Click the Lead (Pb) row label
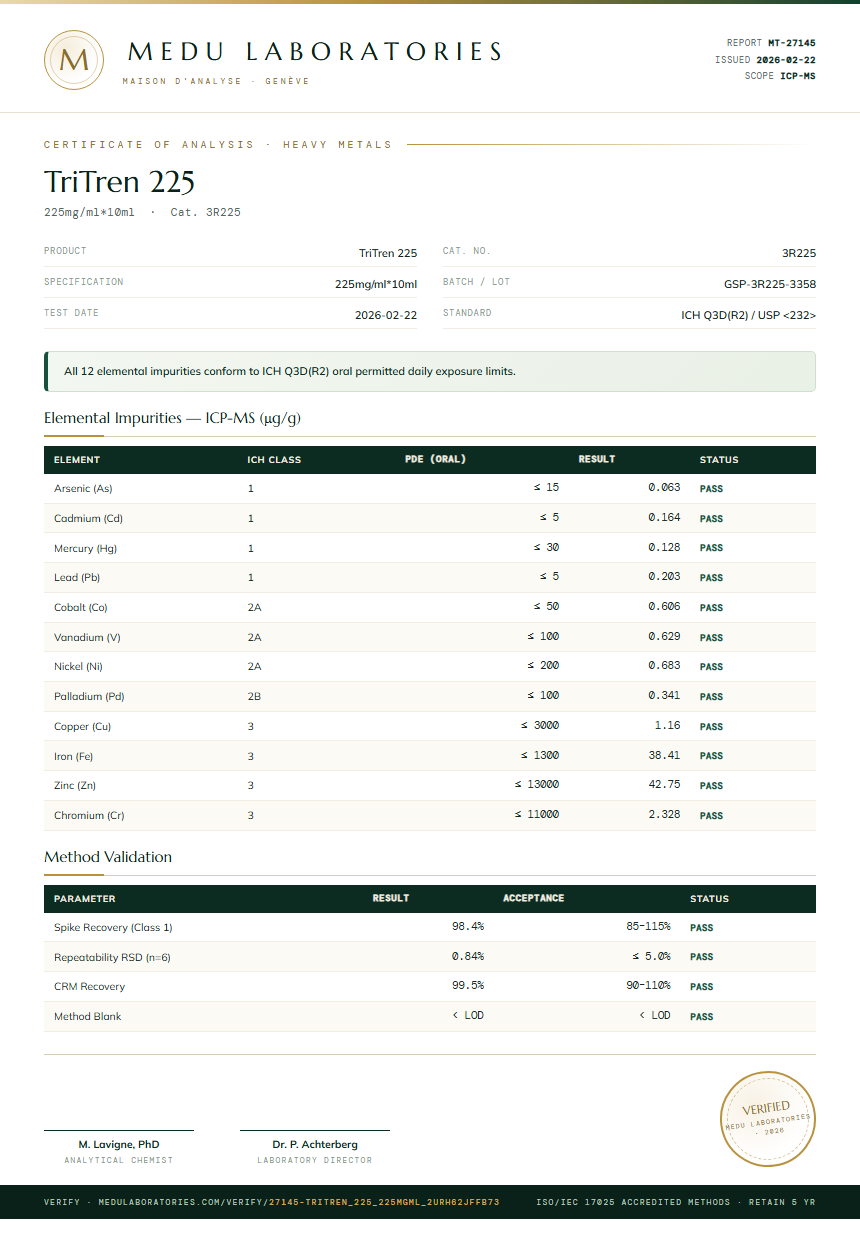 coord(77,577)
